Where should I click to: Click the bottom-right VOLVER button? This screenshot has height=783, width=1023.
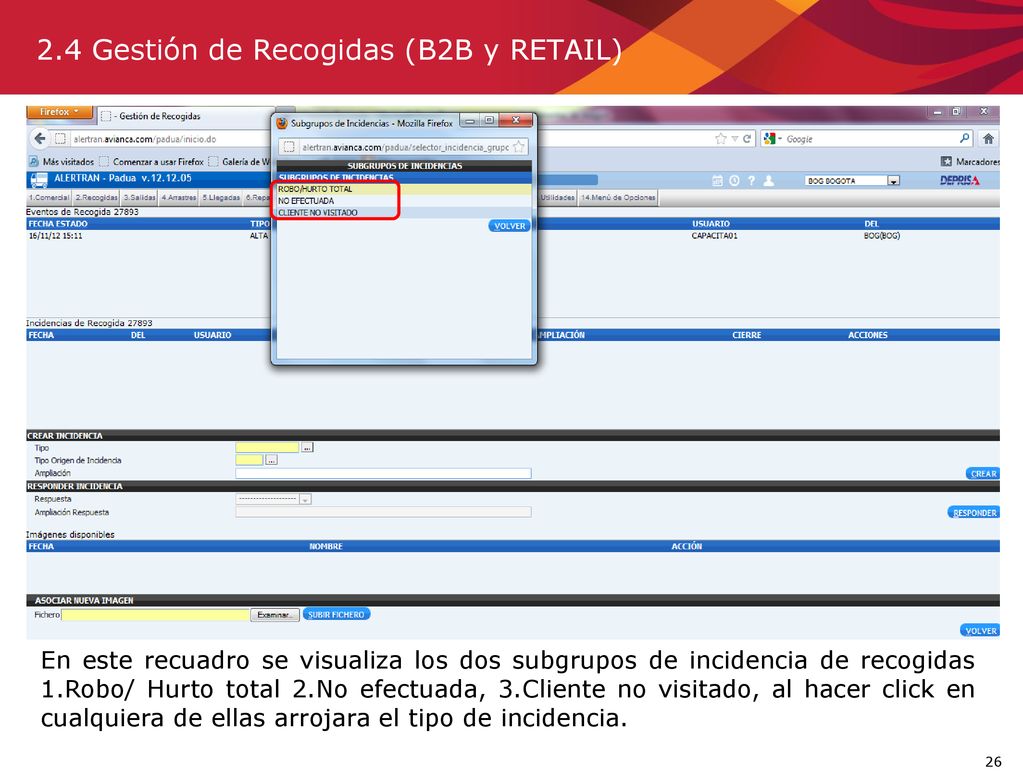tap(980, 630)
